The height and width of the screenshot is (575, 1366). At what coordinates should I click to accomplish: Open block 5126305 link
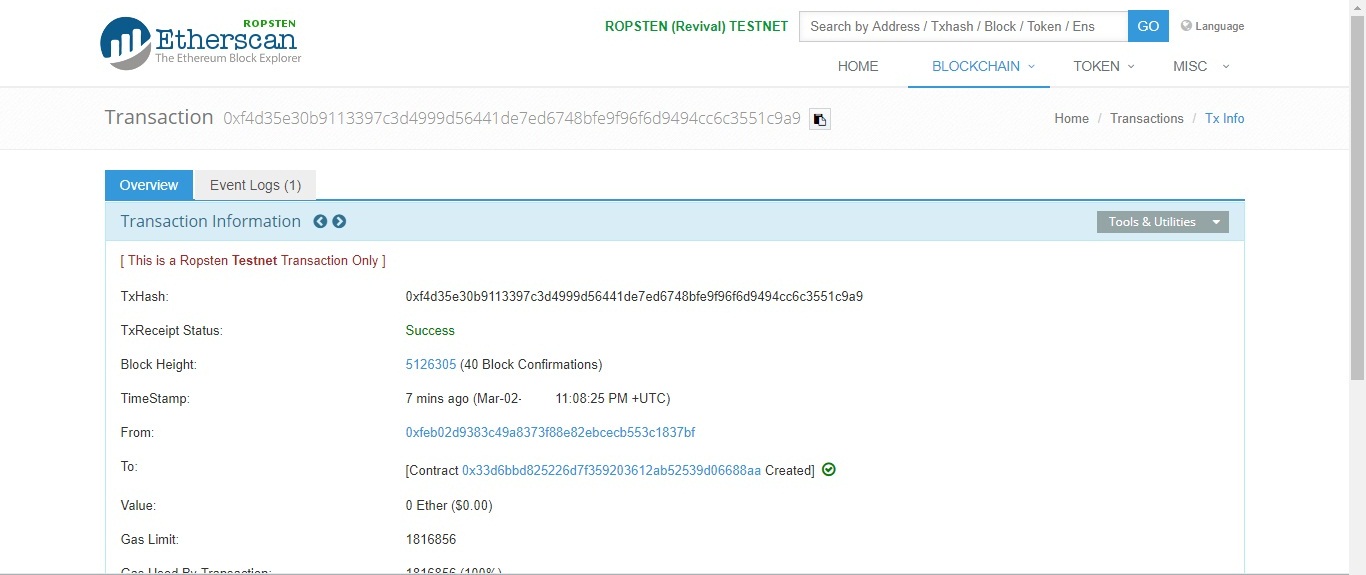pos(430,364)
